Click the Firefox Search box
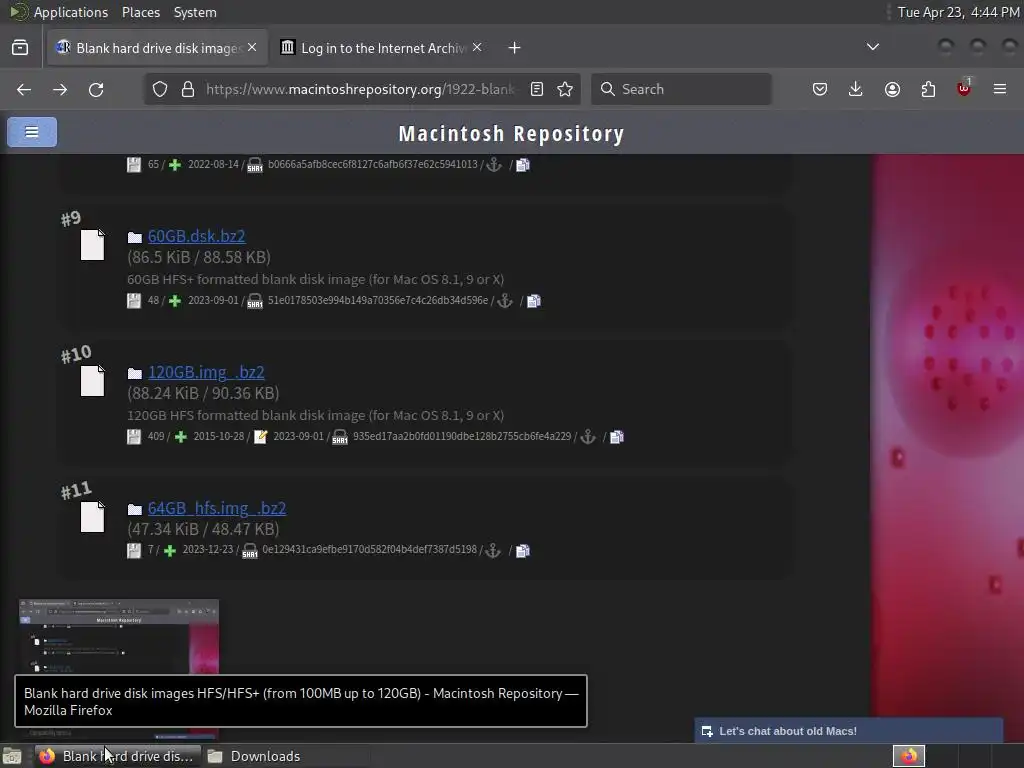Viewport: 1024px width, 768px height. coord(681,89)
